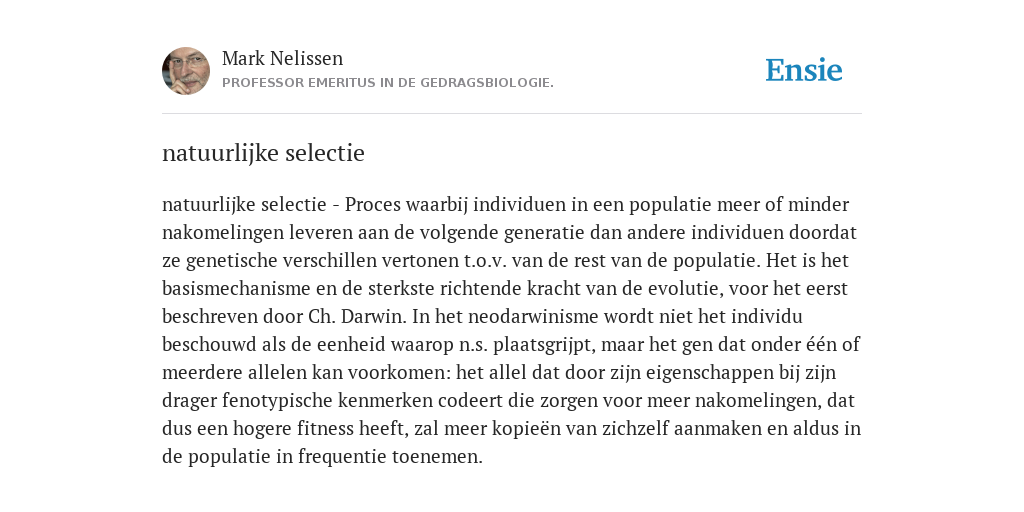Viewport: 1024px width, 512px height.
Task: Select the heading natuurlijke selectie
Action: click(263, 153)
